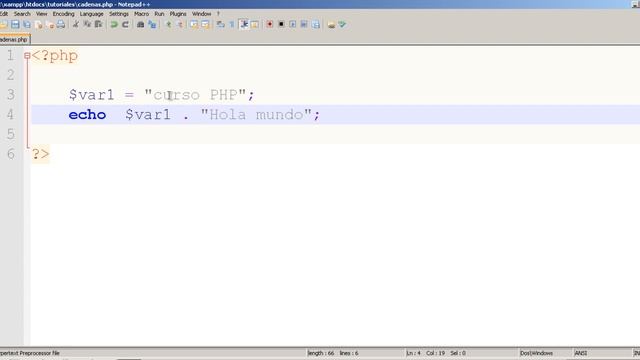
Task: Click the Save file toolbar icon
Action: (15, 24)
